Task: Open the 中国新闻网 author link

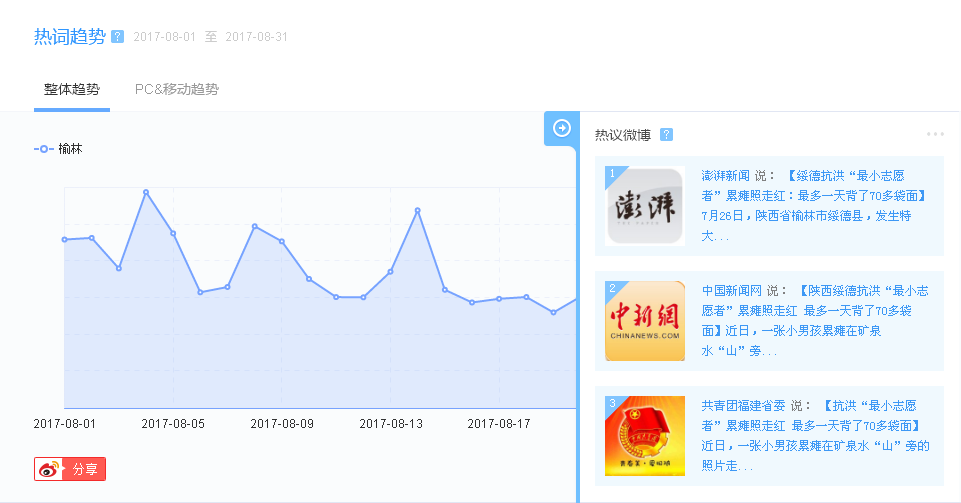Action: [731, 290]
